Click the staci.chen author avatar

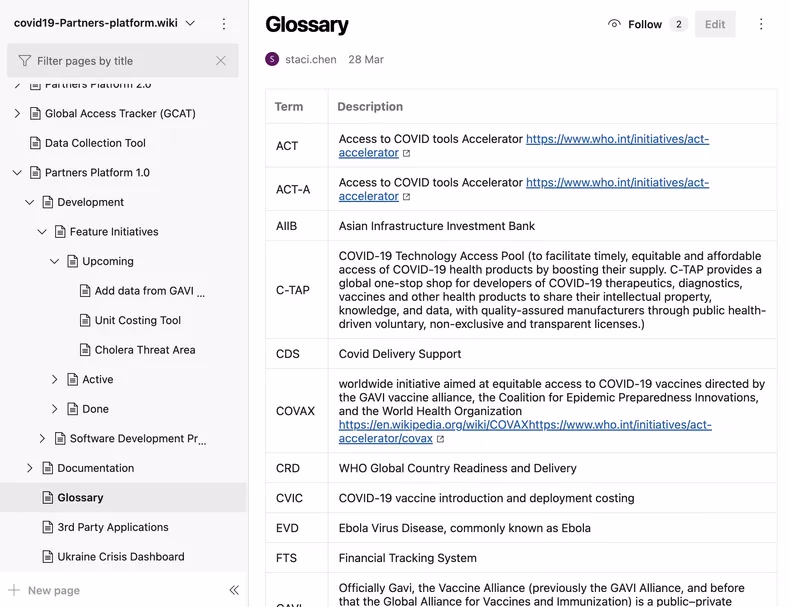point(272,59)
